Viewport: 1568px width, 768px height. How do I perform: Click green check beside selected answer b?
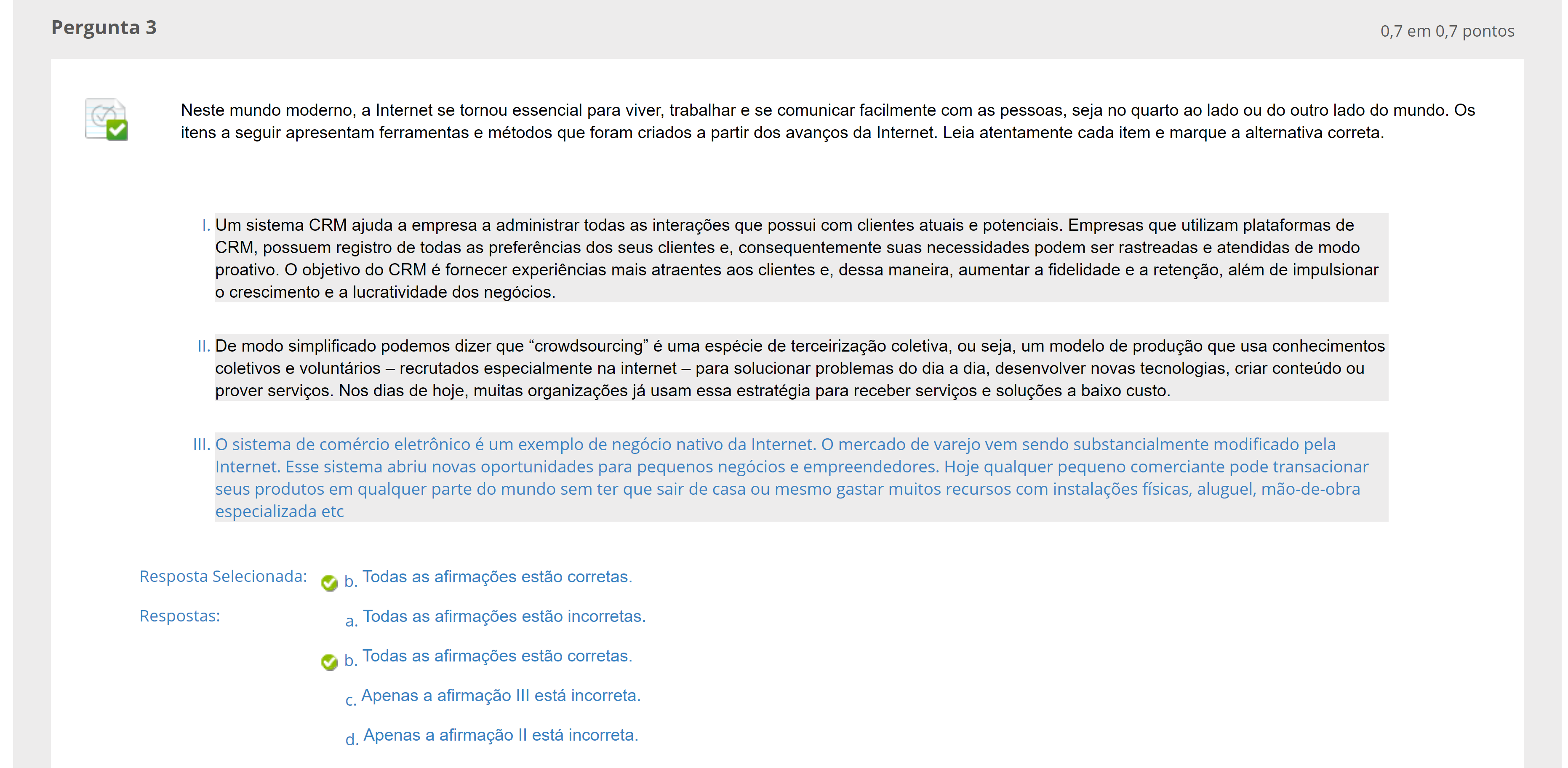coord(329,582)
